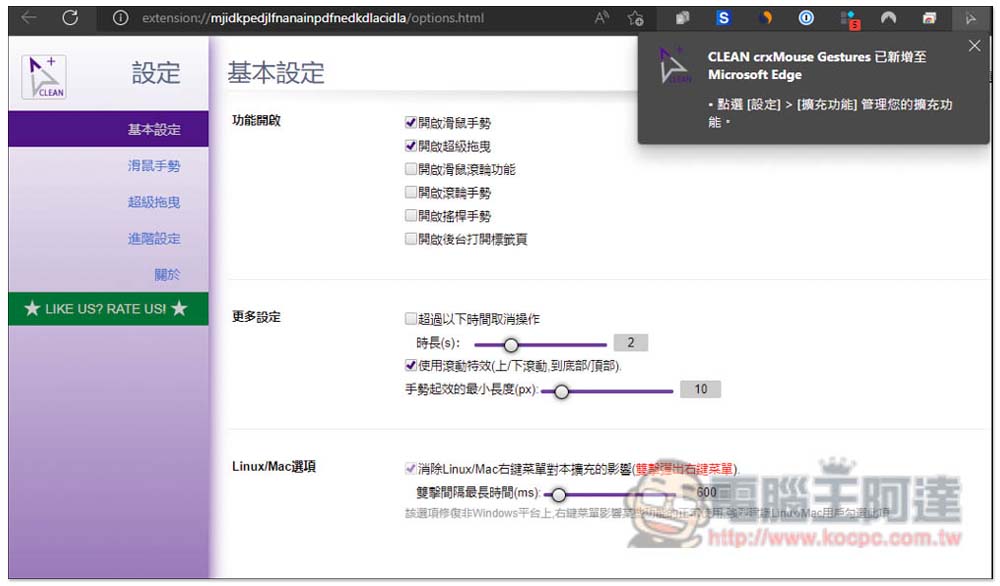
Task: Uncheck 使用滾動特效 checkbox
Action: click(x=411, y=365)
